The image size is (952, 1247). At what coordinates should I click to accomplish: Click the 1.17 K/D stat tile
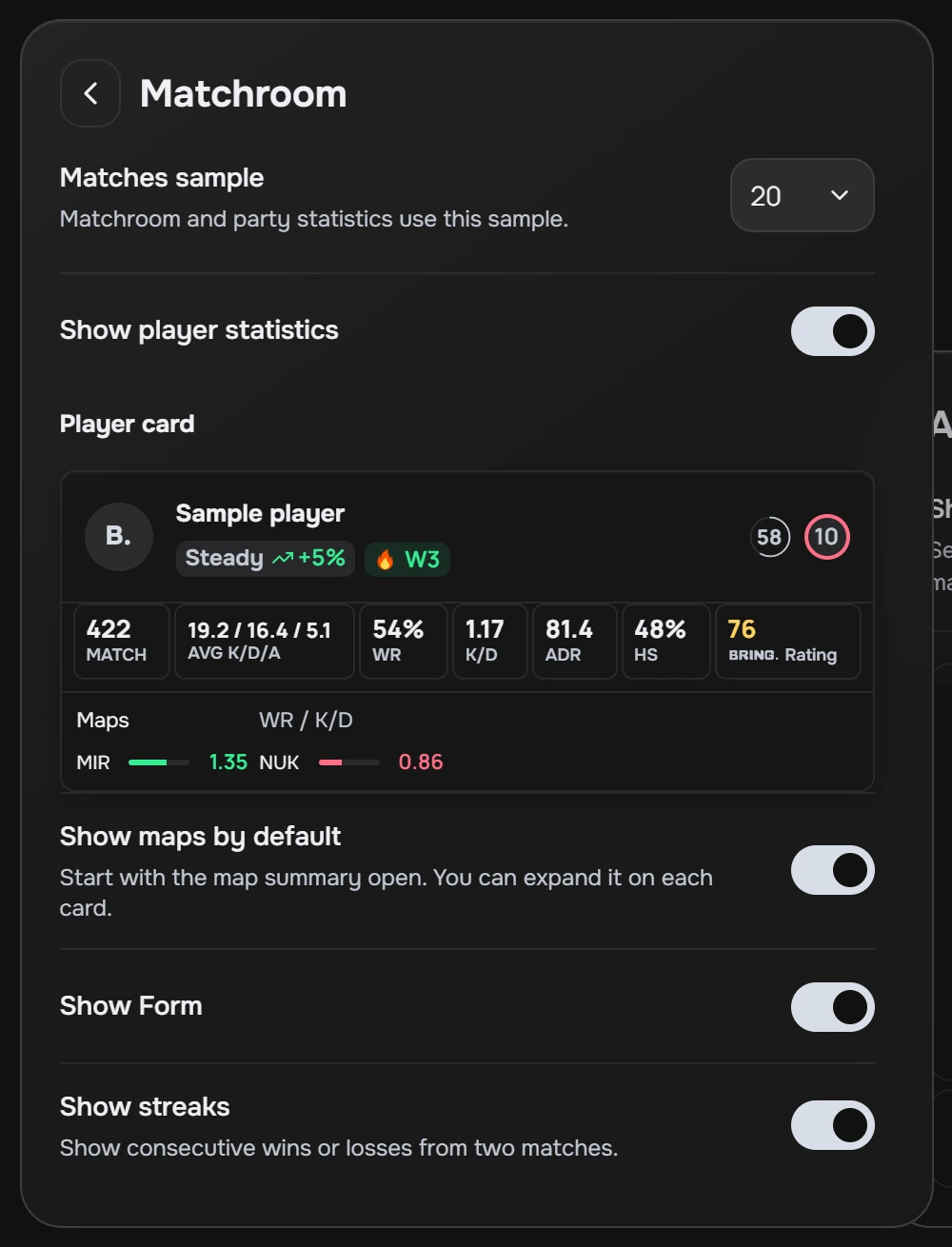click(x=490, y=642)
